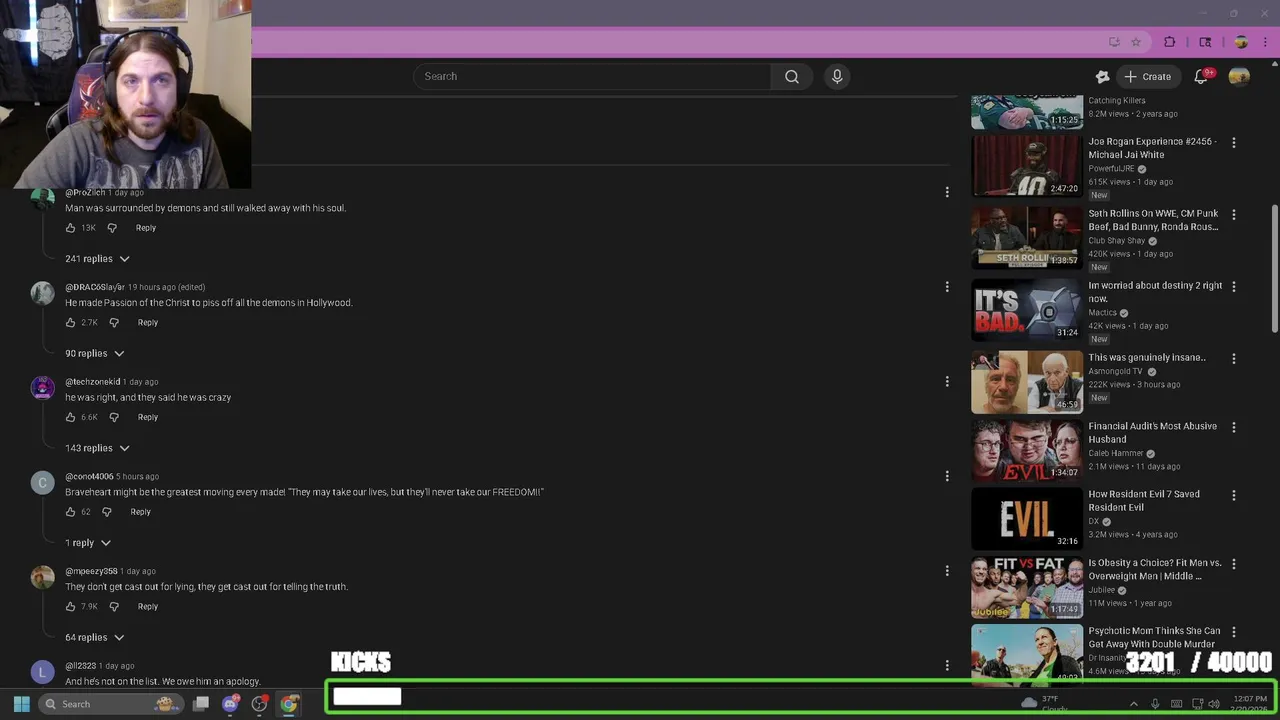Open OBS Studio from the taskbar
Screen dimensions: 1280x720
[x=259, y=704]
